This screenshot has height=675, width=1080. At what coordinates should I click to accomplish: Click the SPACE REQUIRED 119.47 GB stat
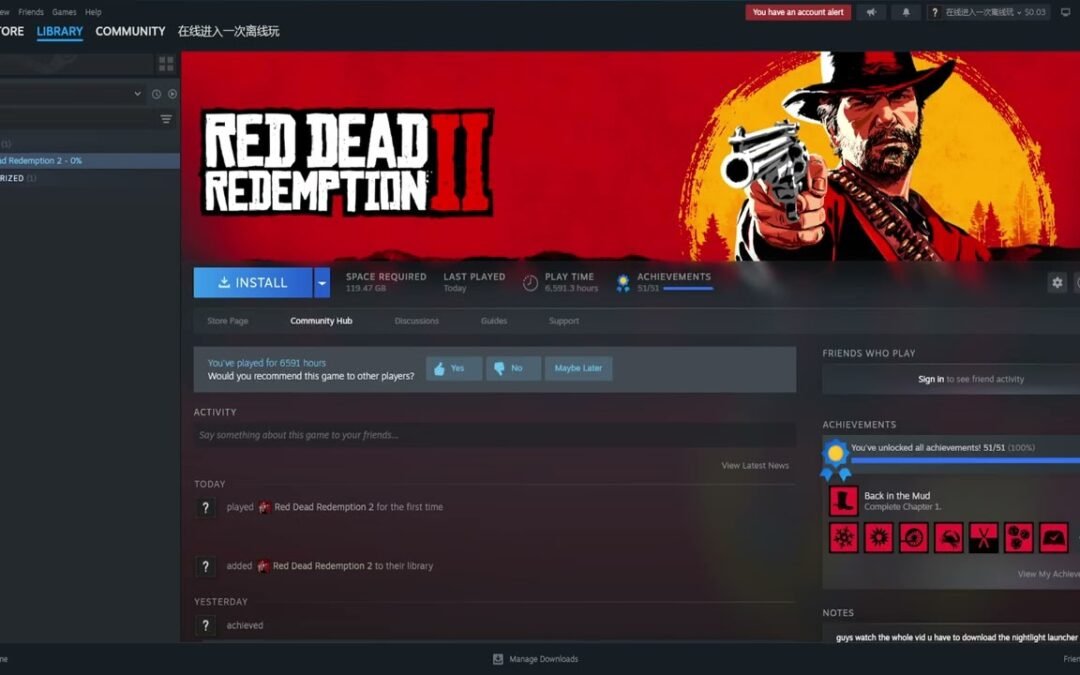coord(386,282)
